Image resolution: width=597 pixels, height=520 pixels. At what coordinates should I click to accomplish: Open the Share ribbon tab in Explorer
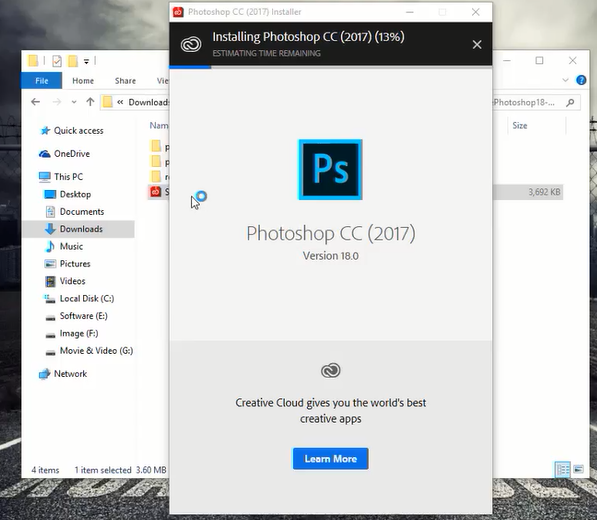click(x=125, y=81)
